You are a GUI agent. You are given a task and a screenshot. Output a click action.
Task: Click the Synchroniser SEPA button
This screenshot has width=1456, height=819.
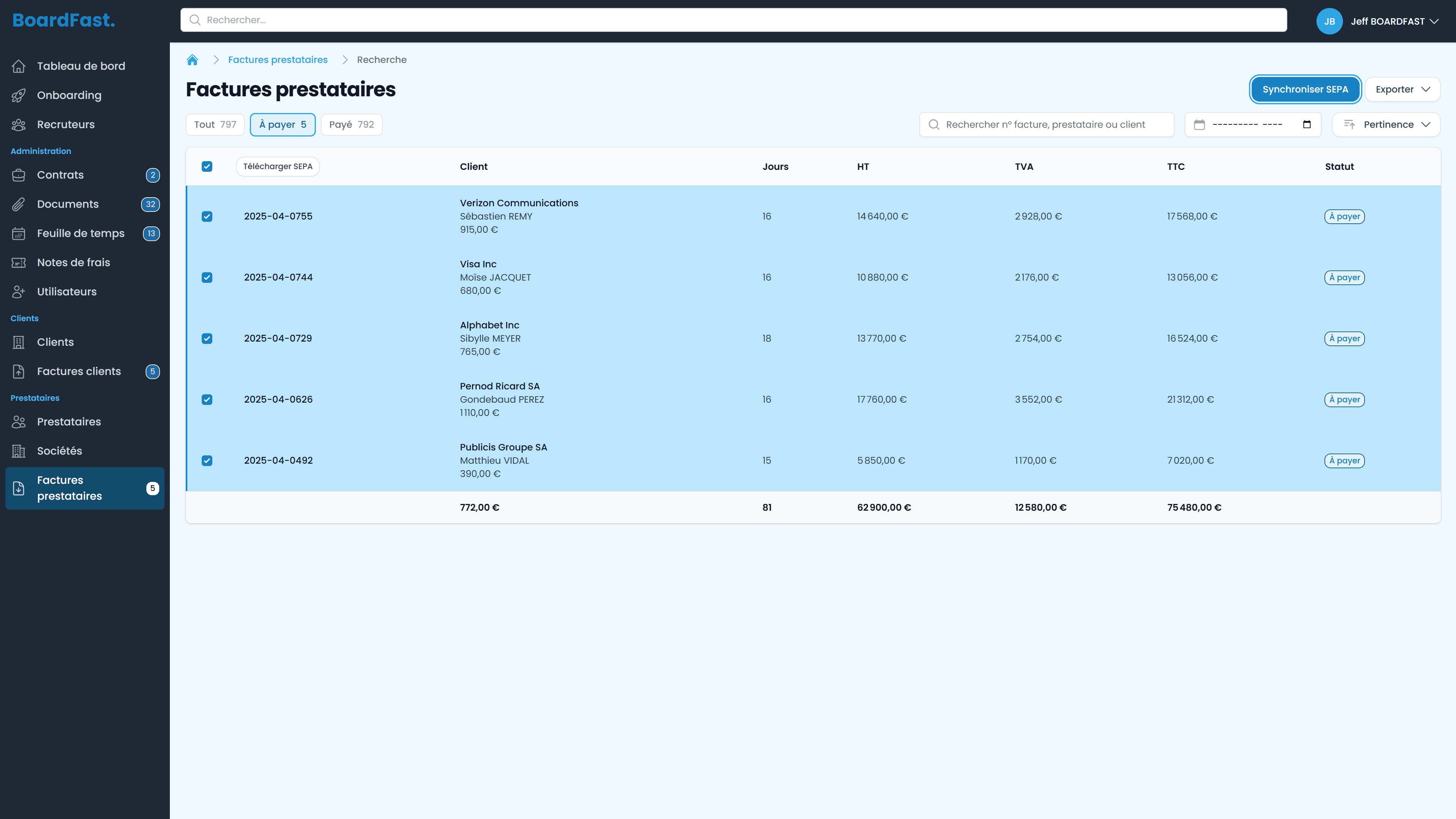[1304, 89]
